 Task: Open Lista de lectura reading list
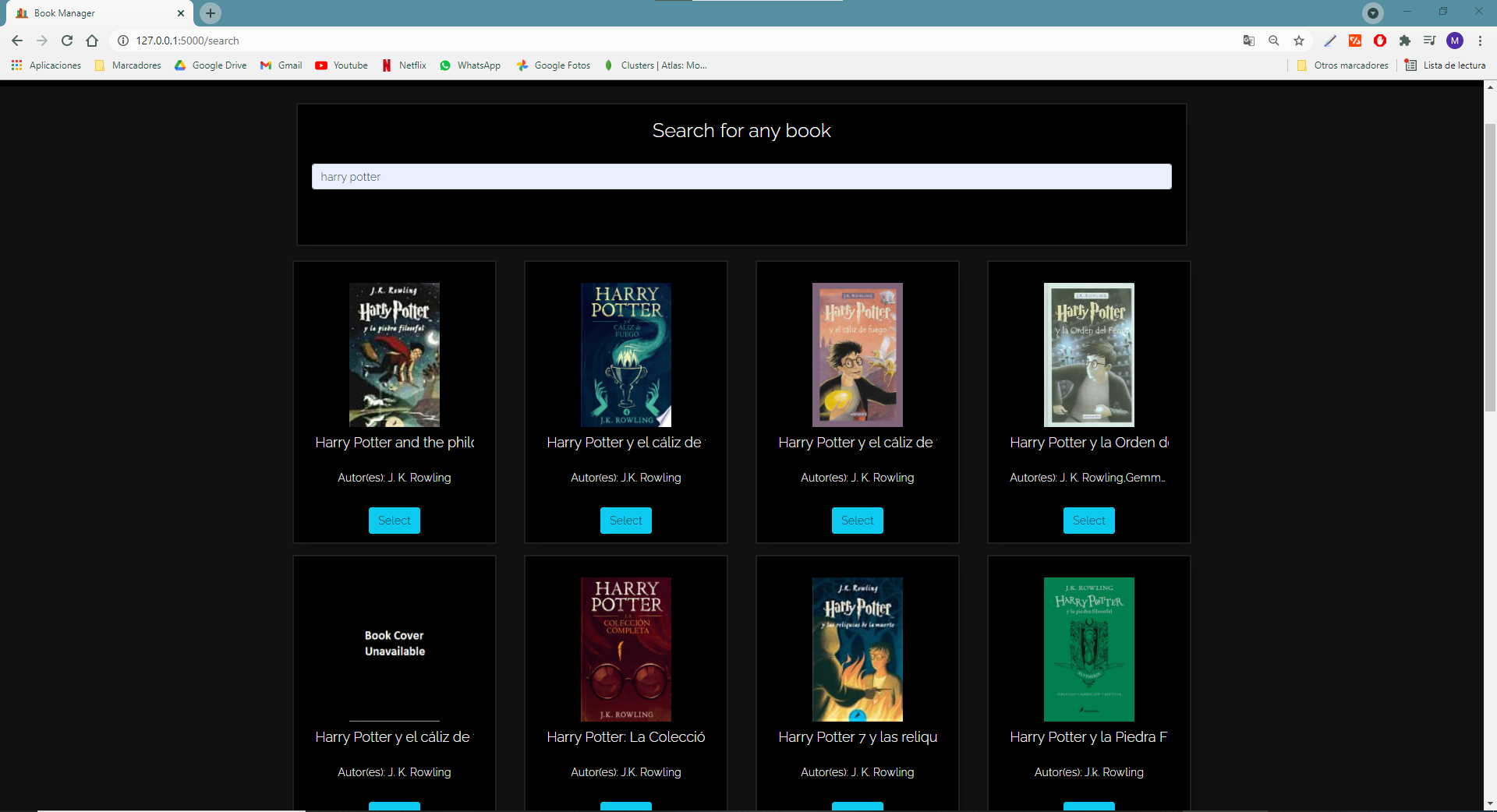pyautogui.click(x=1446, y=65)
